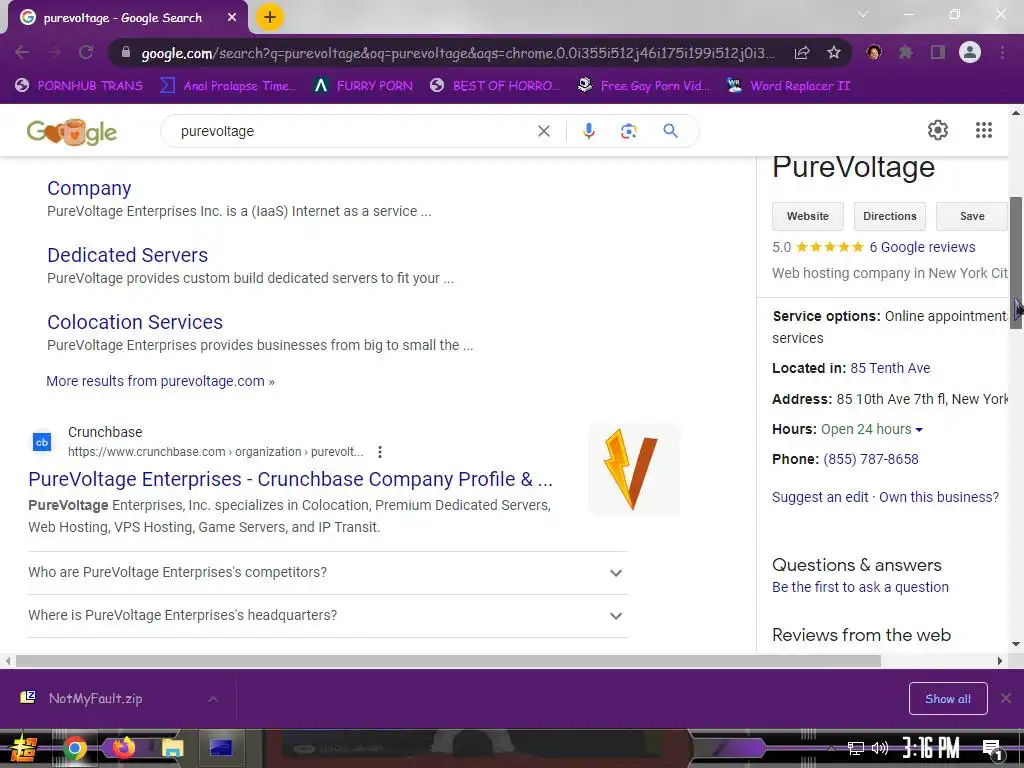This screenshot has width=1024, height=768.
Task: Search by image with Lens icon
Action: pos(628,131)
